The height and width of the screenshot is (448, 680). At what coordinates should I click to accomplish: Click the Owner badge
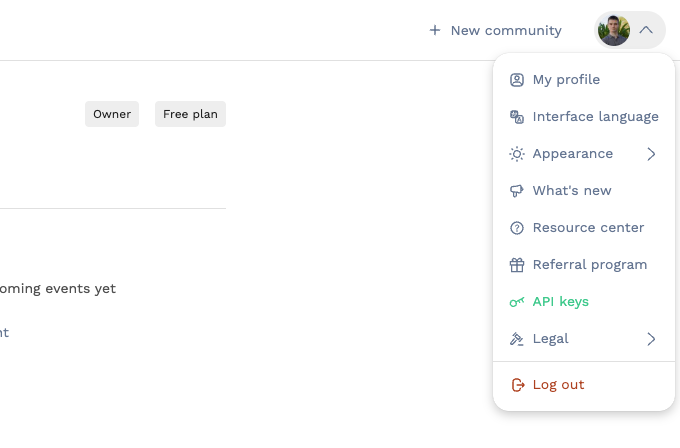[112, 114]
